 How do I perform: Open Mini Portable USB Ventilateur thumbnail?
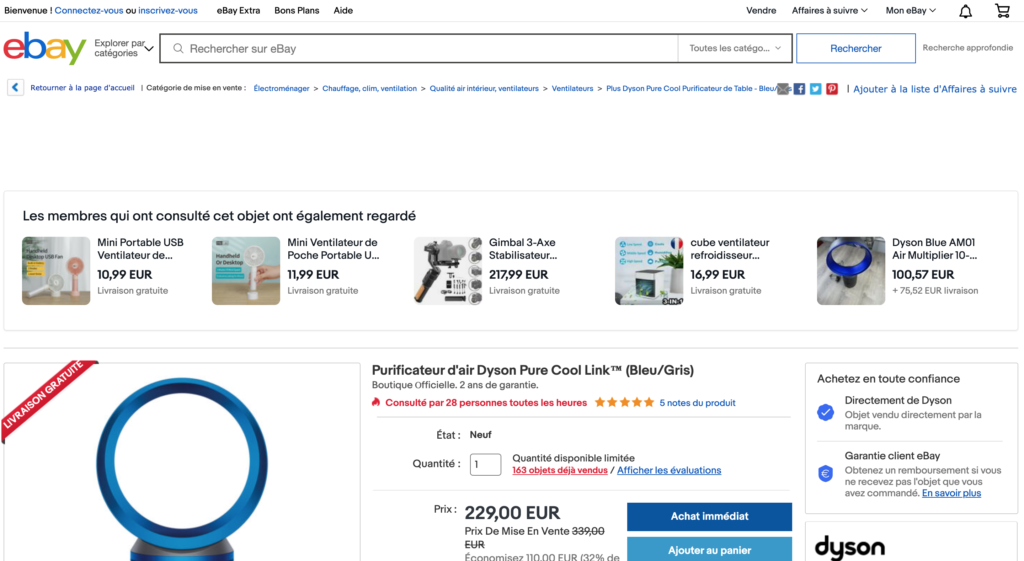coord(56,270)
